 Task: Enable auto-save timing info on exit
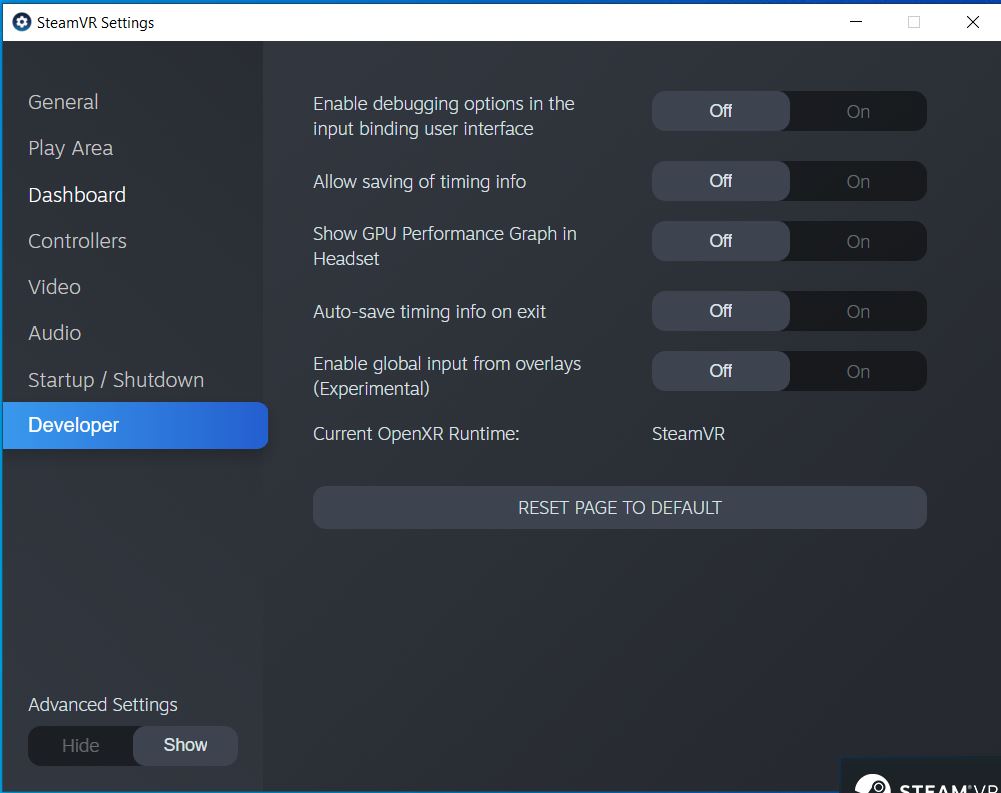tap(858, 311)
